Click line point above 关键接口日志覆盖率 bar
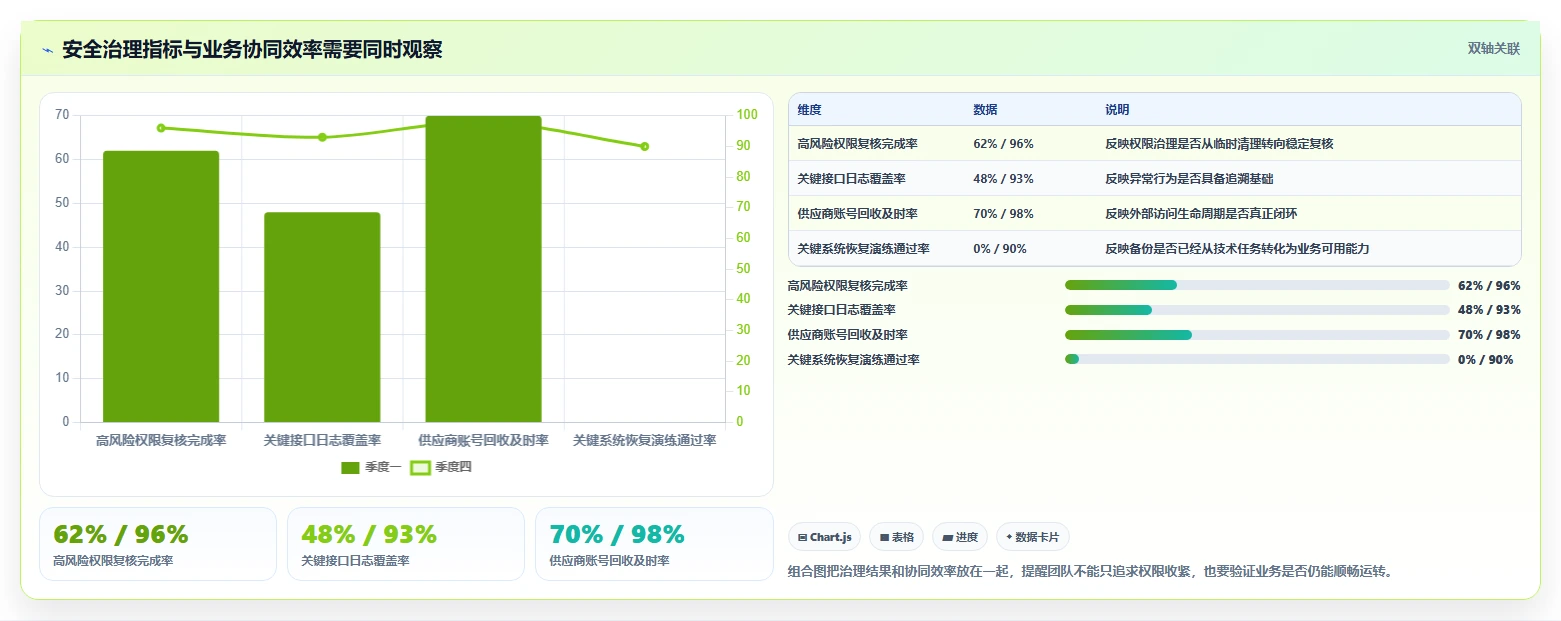 (322, 137)
